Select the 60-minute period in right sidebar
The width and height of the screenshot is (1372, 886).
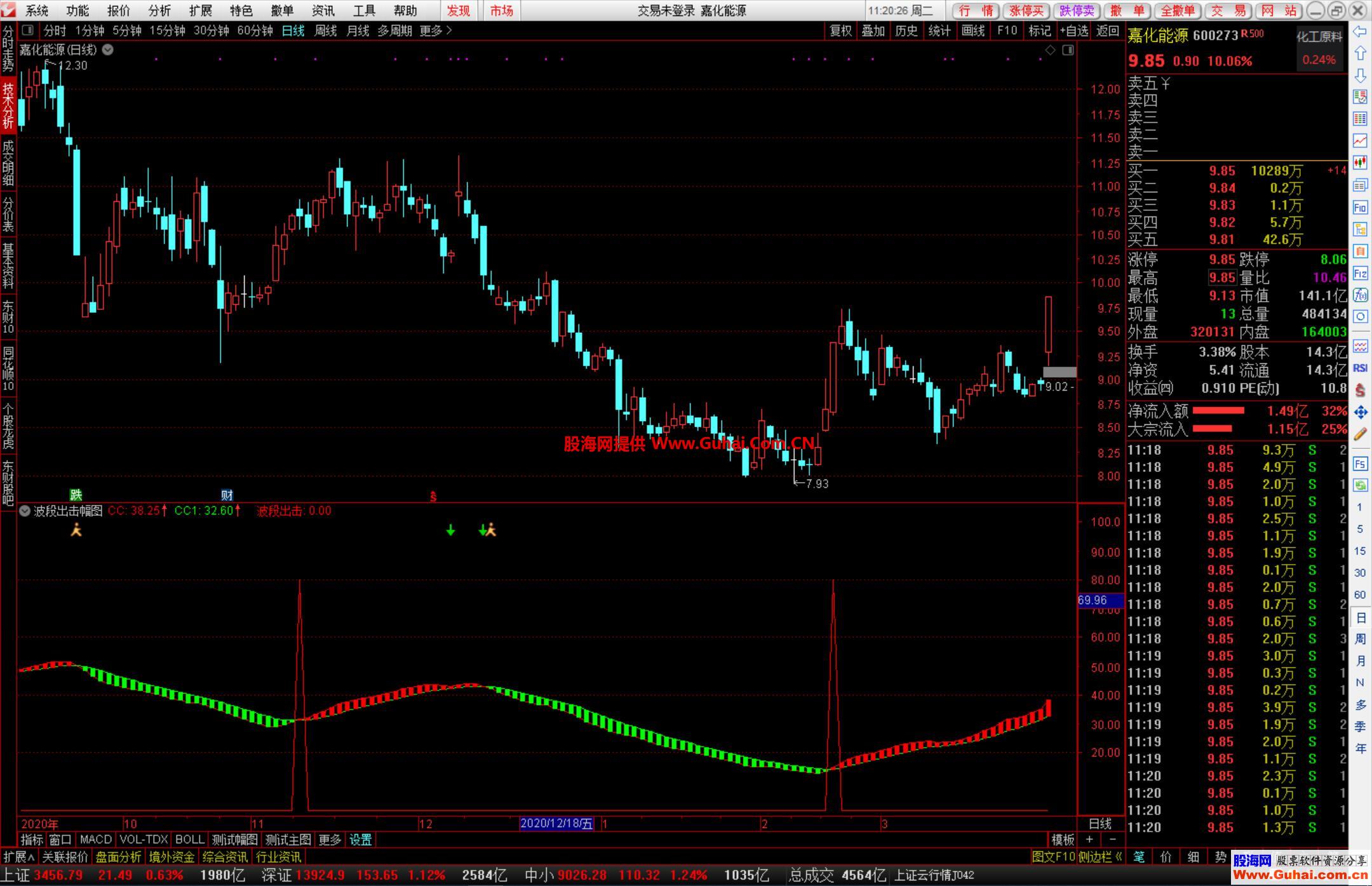pos(1360,595)
